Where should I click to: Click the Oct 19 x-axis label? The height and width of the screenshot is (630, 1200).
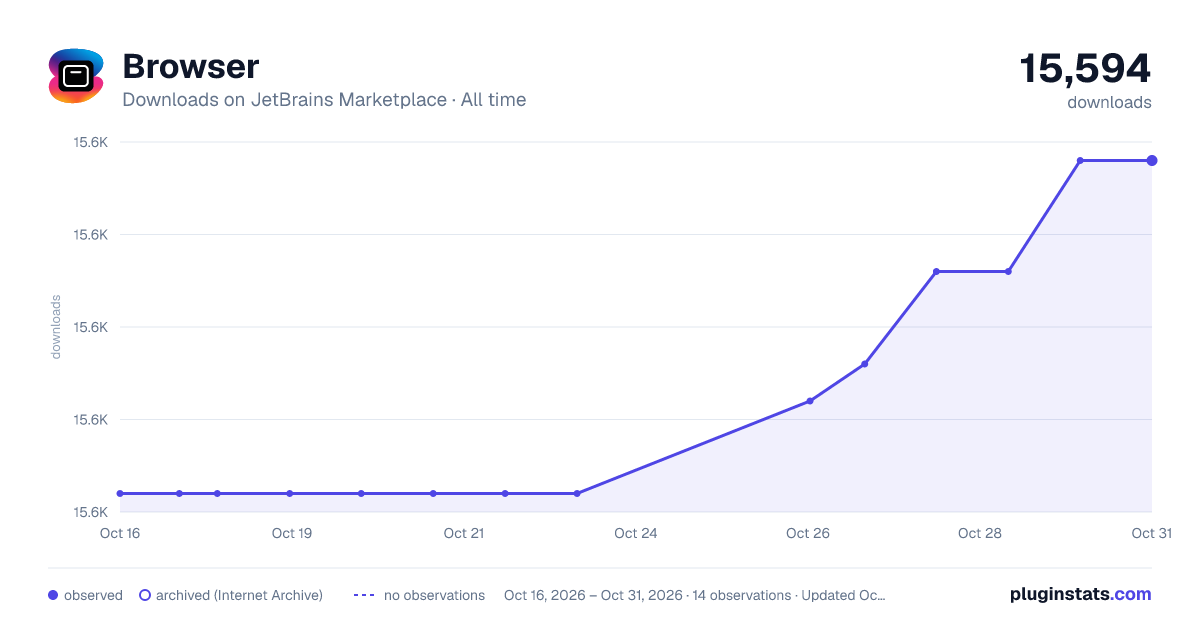click(292, 533)
